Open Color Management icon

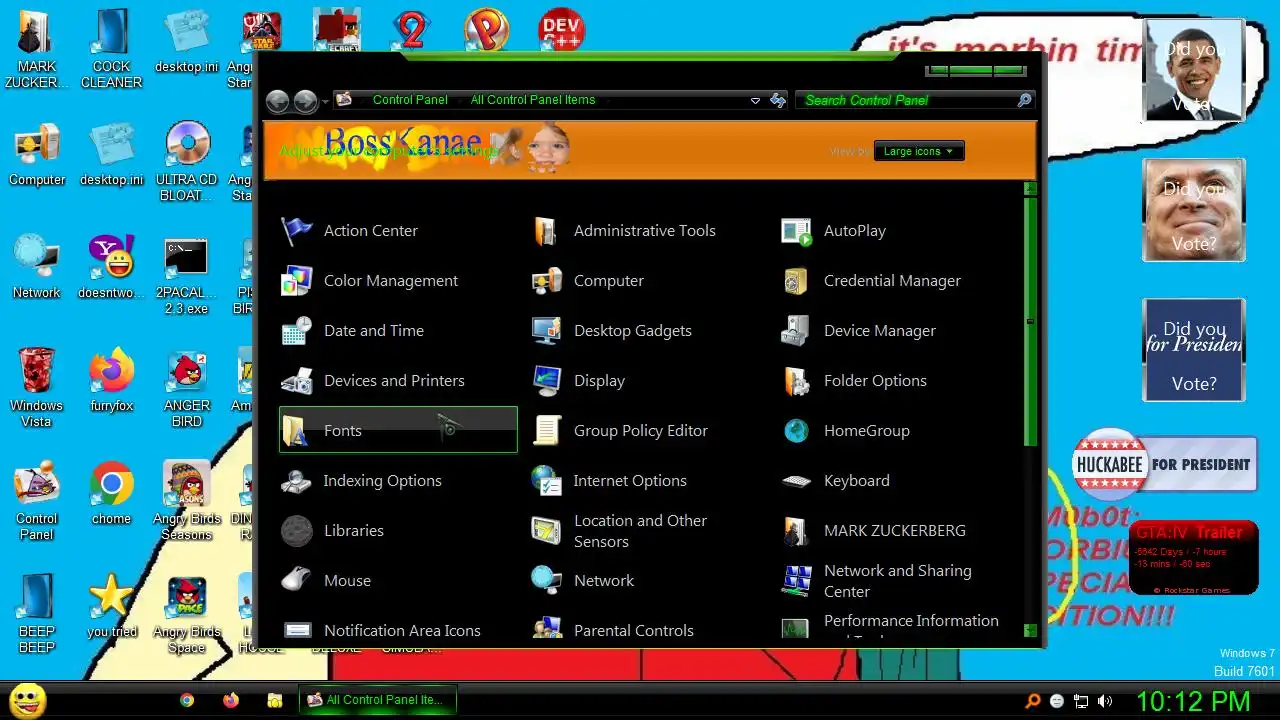pyautogui.click(x=296, y=281)
